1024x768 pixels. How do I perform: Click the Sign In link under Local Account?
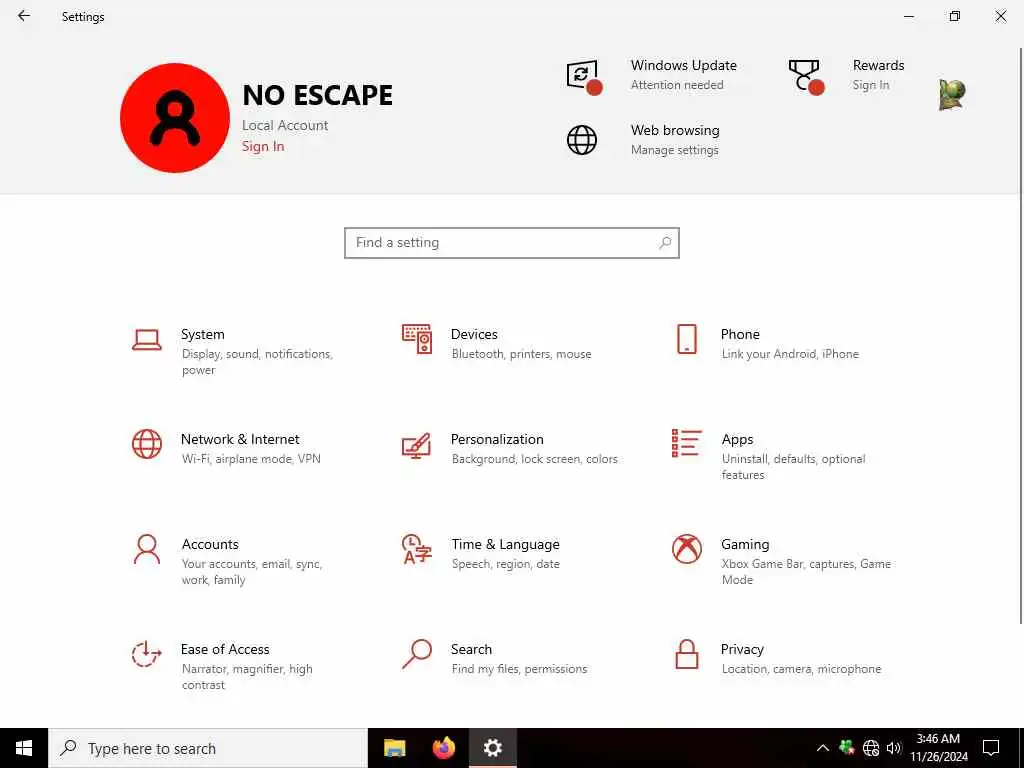pyautogui.click(x=263, y=146)
